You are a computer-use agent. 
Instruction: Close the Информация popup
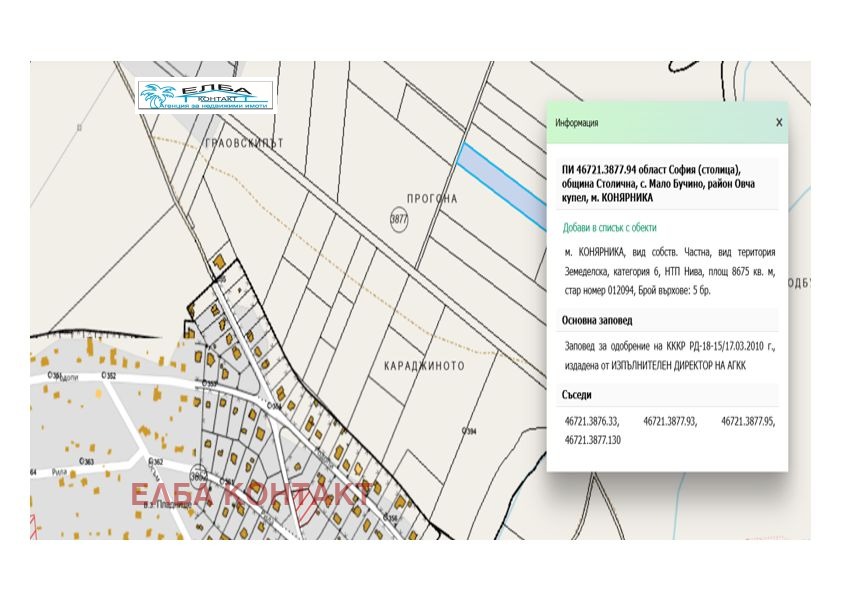pos(779,122)
